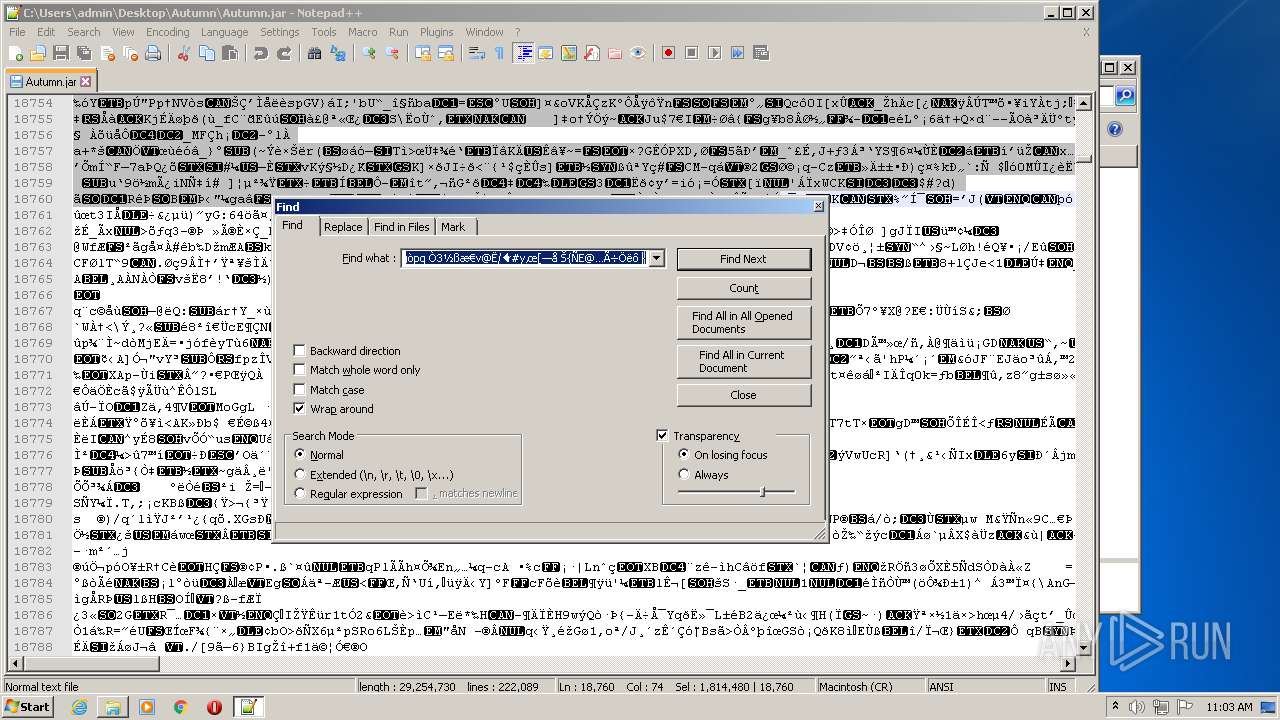Toggle the Transparency checkbox

coord(698,436)
